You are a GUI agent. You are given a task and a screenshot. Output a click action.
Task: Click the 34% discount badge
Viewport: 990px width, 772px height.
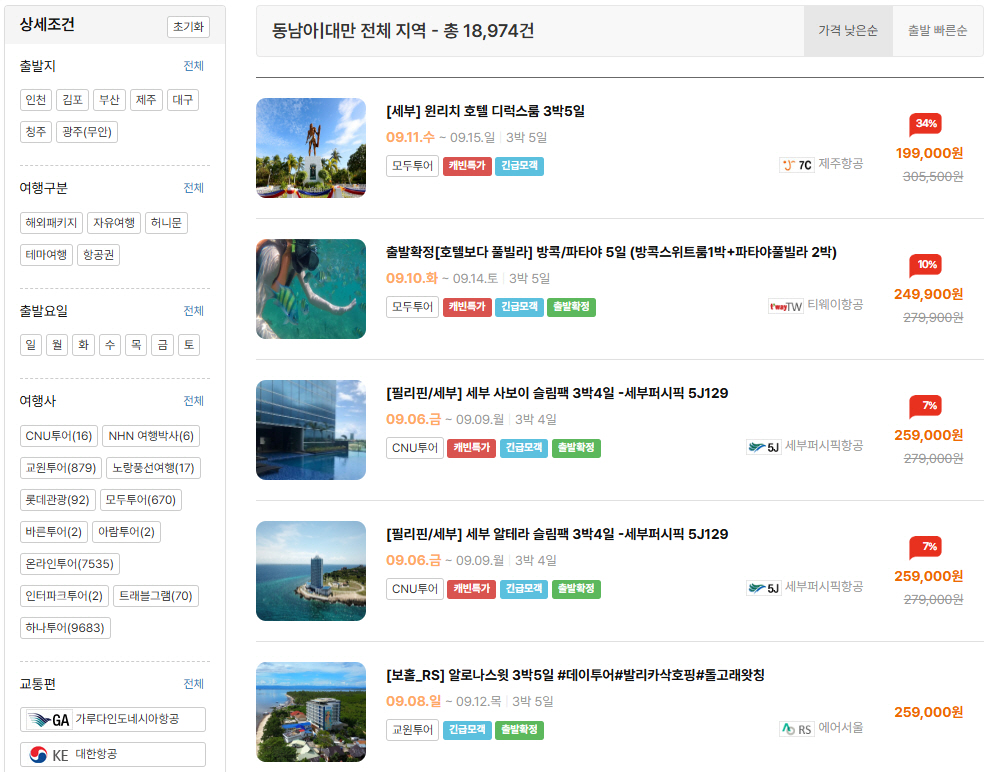(925, 124)
